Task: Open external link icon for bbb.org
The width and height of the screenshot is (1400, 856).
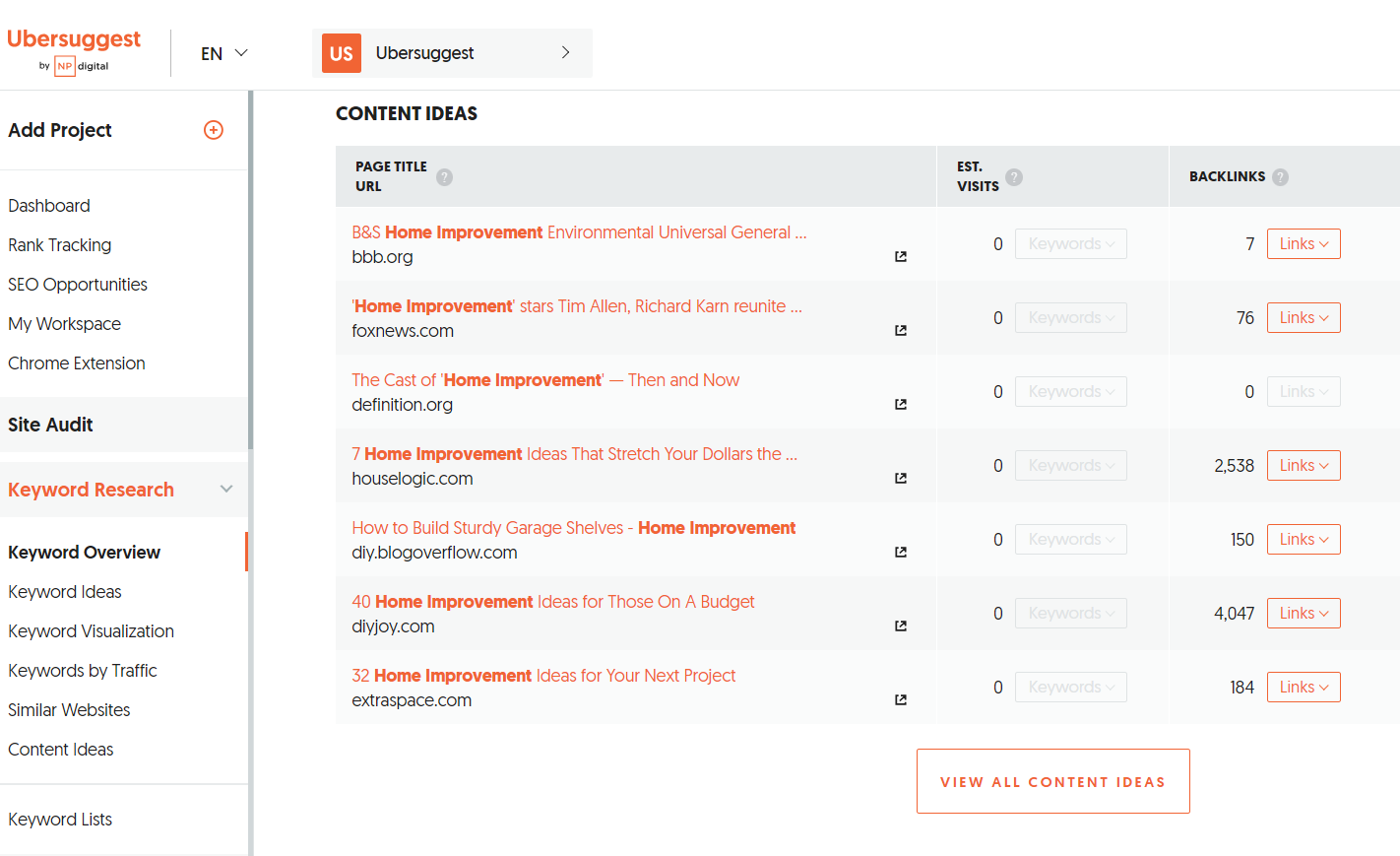Action: click(x=900, y=256)
